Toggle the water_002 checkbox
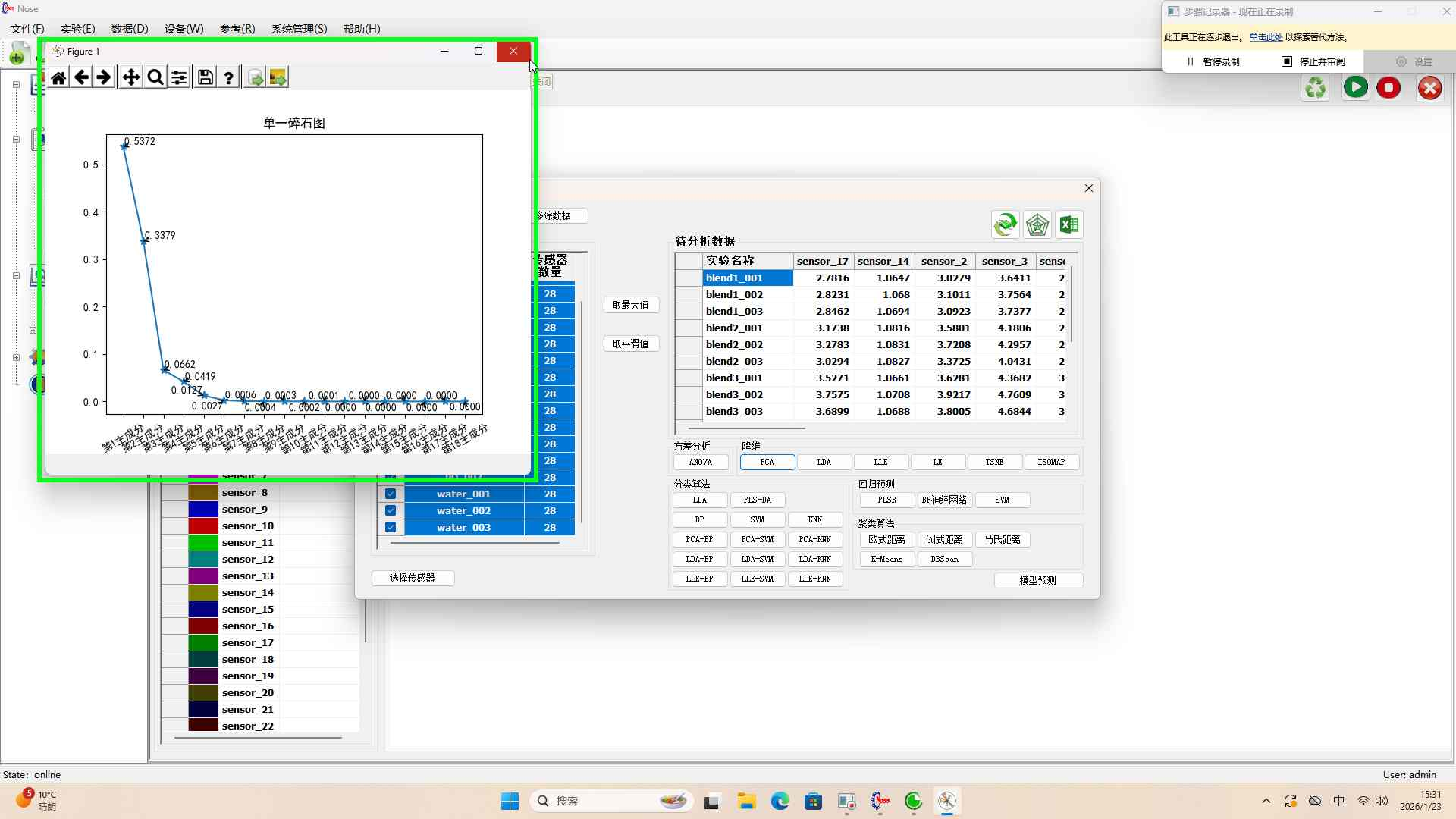The image size is (1456, 819). (391, 510)
